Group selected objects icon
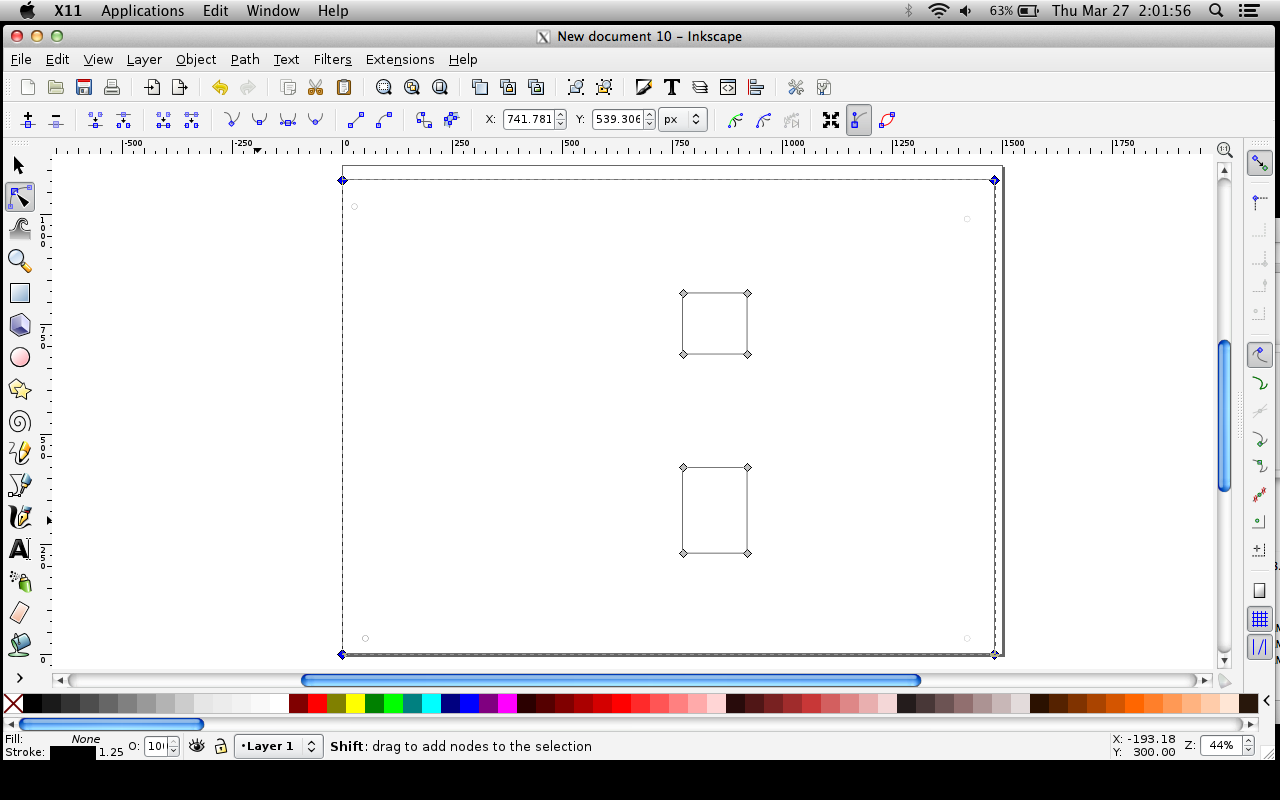Image resolution: width=1280 pixels, height=800 pixels. pyautogui.click(x=576, y=87)
